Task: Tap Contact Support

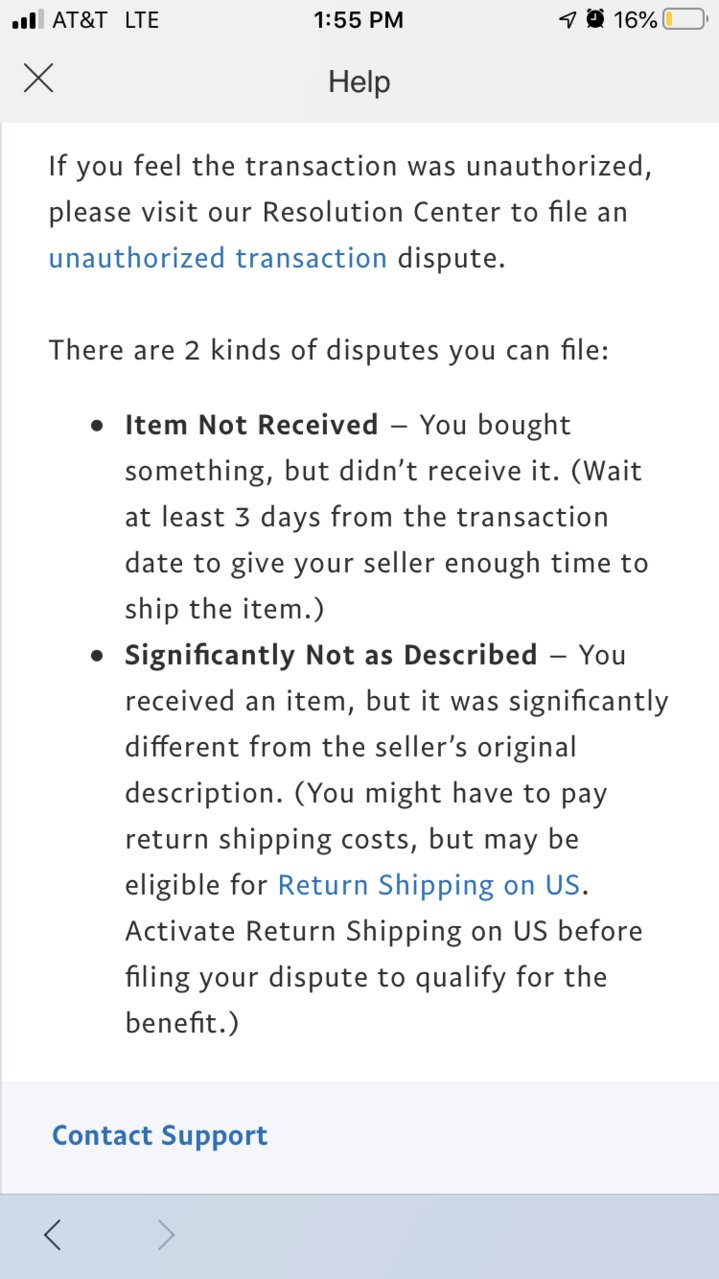Action: click(x=160, y=1136)
